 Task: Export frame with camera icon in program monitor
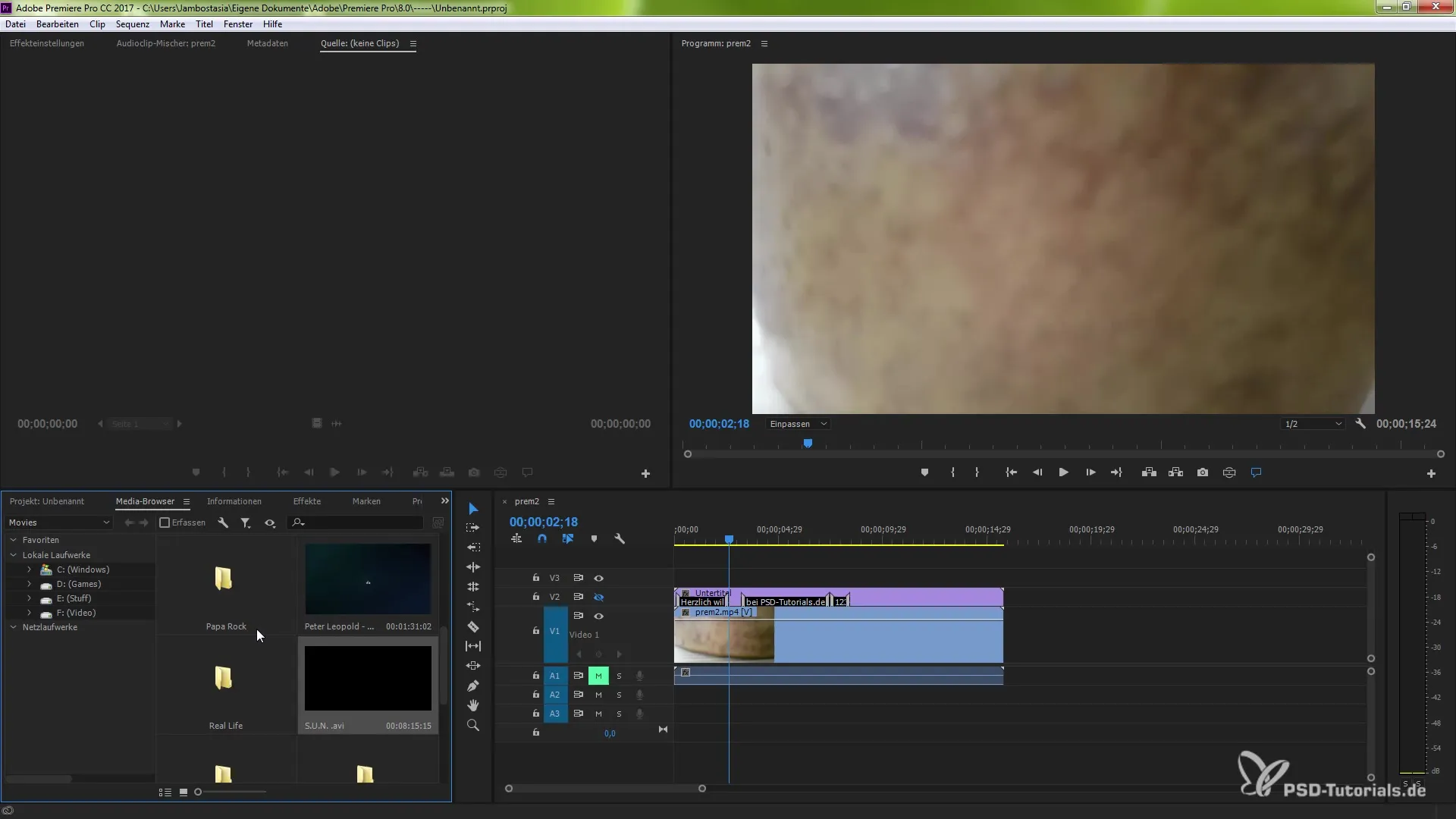click(1203, 472)
